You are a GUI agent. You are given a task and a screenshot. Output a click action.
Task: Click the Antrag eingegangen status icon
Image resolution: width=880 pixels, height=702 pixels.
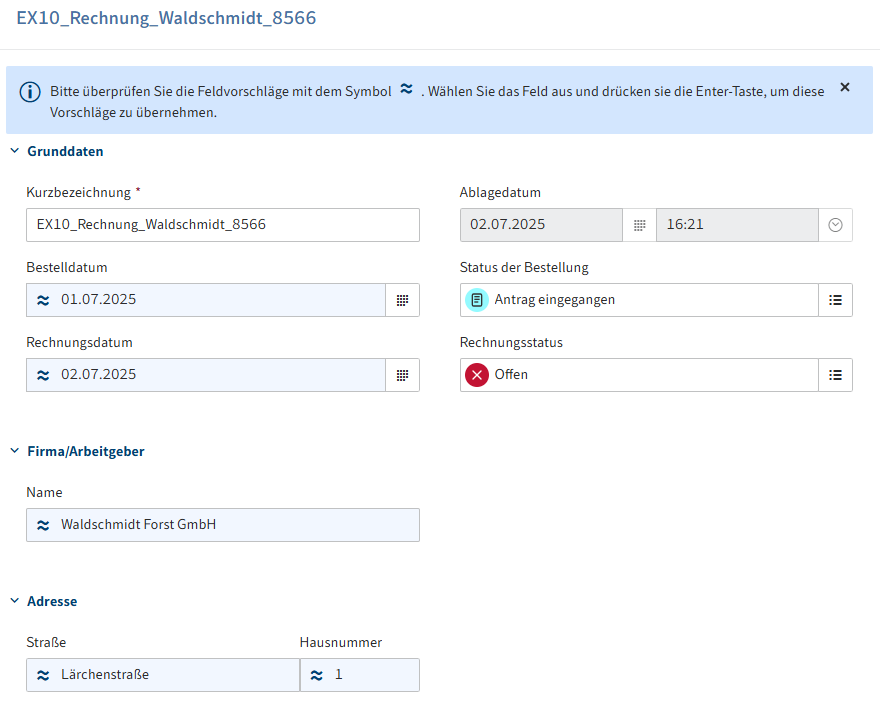point(476,300)
